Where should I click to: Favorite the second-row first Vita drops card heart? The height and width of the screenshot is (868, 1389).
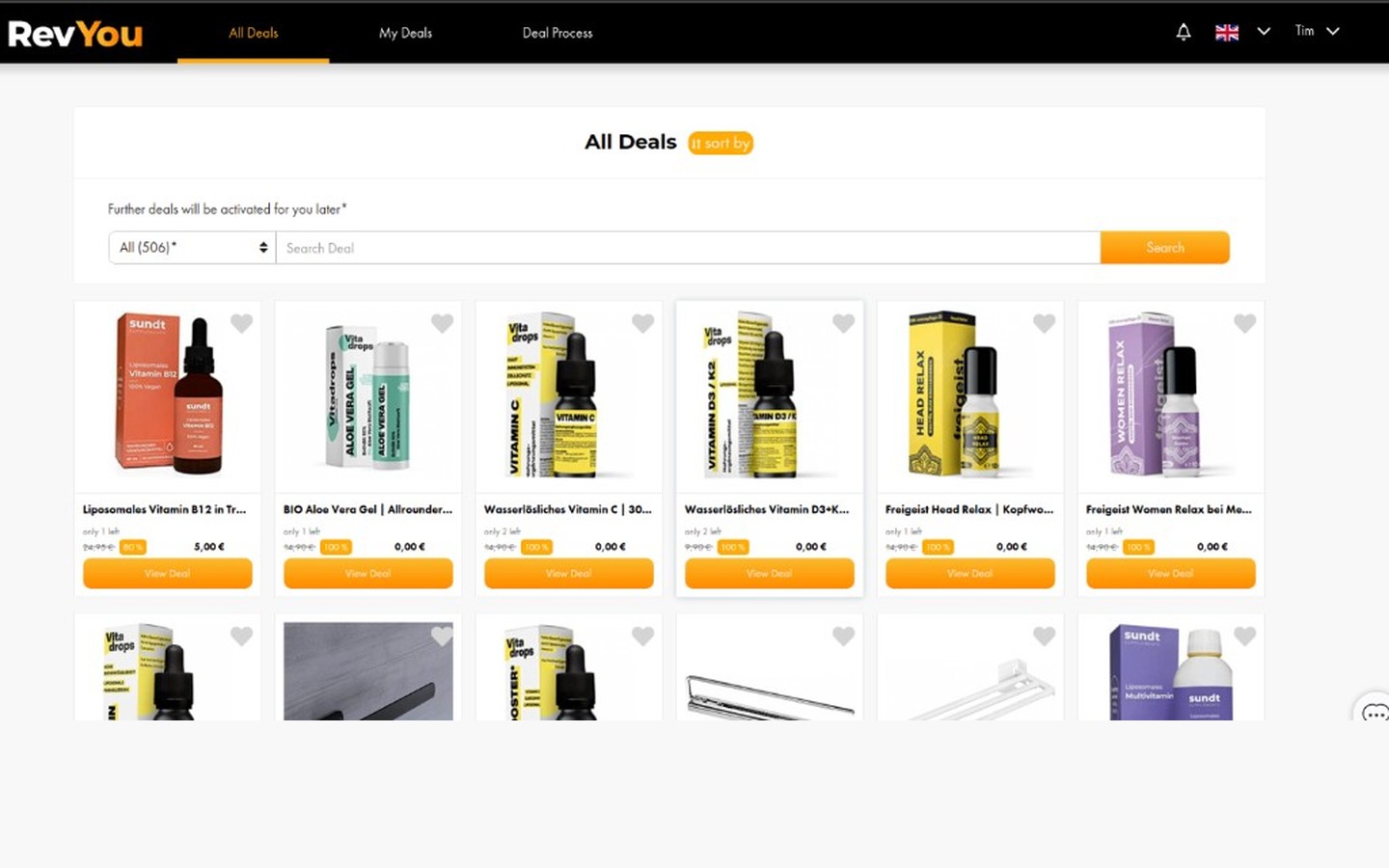tap(242, 636)
